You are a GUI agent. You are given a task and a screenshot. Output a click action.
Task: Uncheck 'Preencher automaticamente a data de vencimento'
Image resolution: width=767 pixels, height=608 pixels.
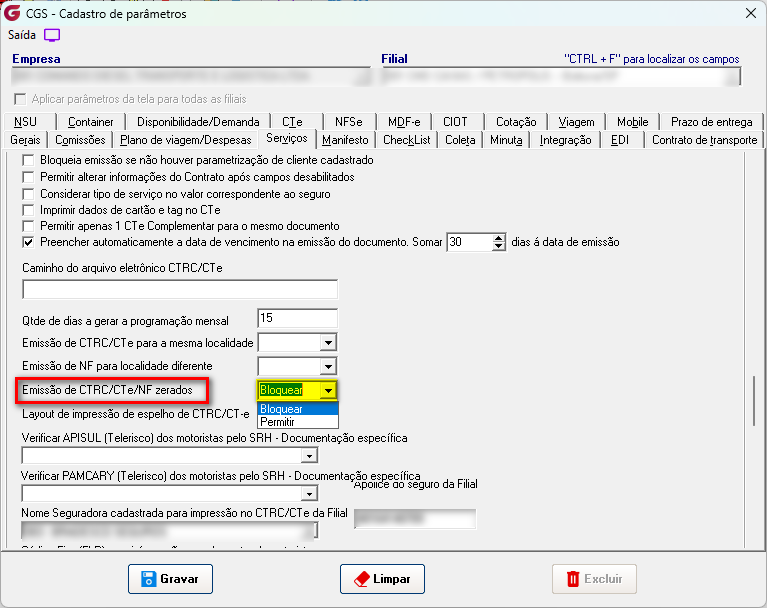coord(28,242)
